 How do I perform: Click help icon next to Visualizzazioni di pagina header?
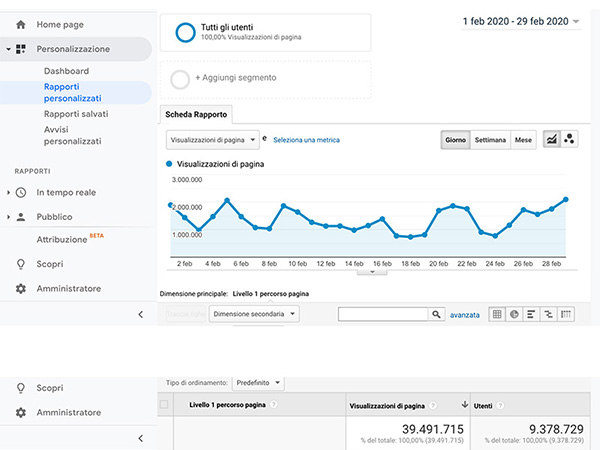click(x=433, y=405)
